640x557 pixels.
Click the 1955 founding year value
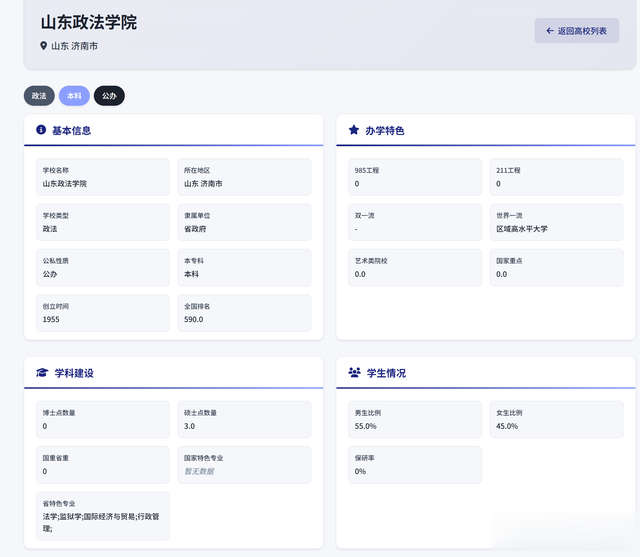[51, 320]
